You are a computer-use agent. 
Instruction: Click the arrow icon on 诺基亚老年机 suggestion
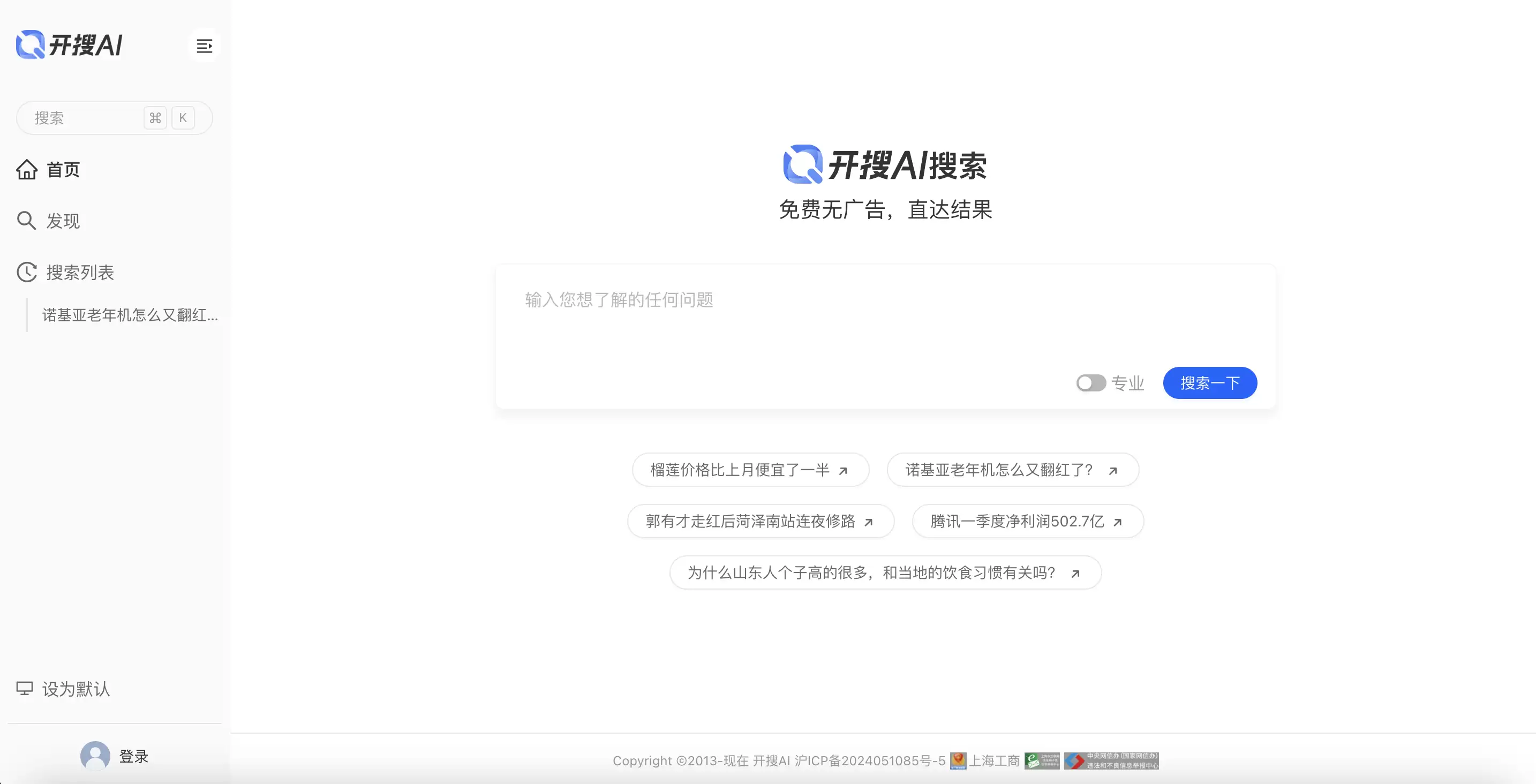pyautogui.click(x=1113, y=471)
